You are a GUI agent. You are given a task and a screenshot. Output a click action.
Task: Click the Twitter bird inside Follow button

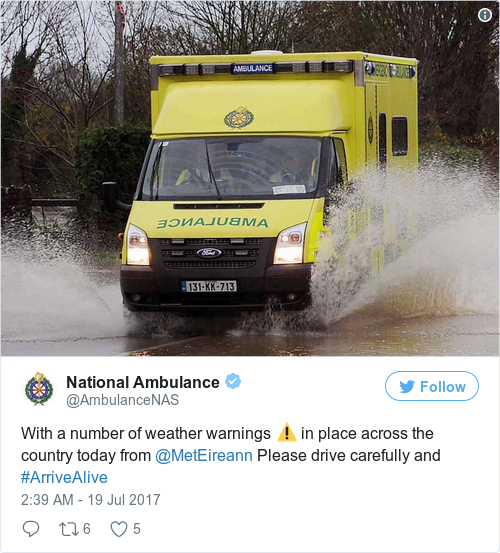coord(407,387)
